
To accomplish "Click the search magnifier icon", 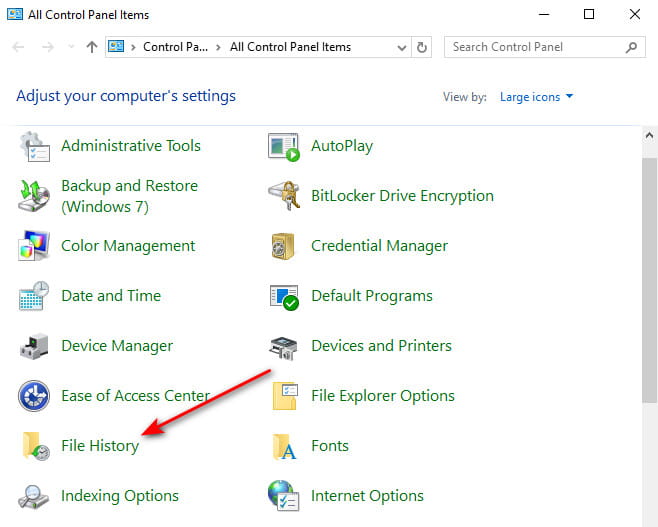I will [x=631, y=47].
